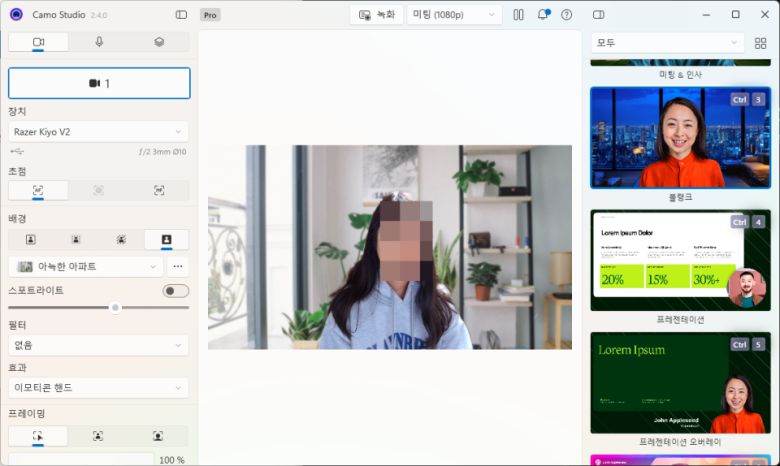Switch to the microphone audio tab

click(x=99, y=42)
